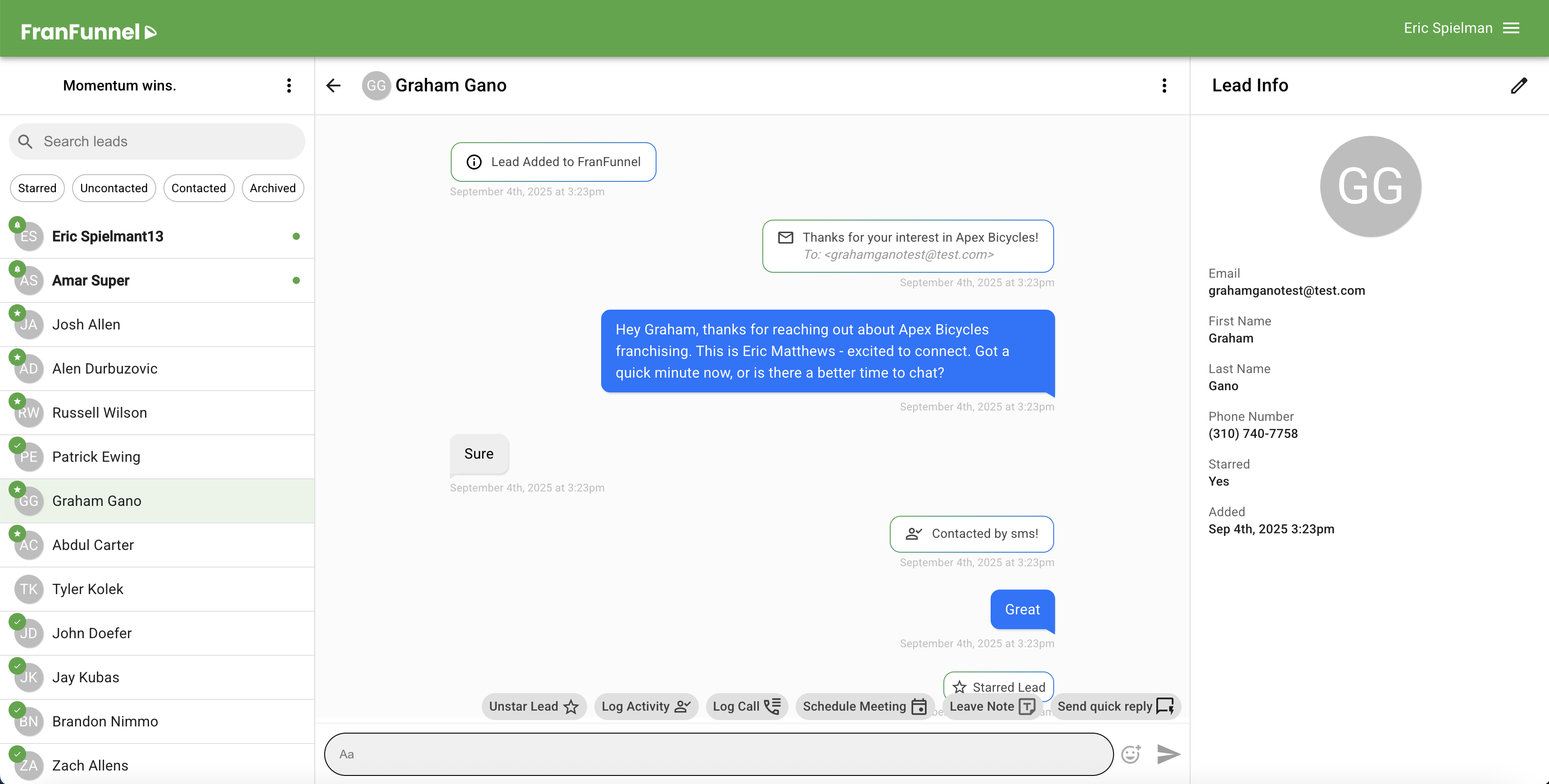This screenshot has height=784, width=1549.
Task: Click the Graham Gano header name
Action: 451,86
